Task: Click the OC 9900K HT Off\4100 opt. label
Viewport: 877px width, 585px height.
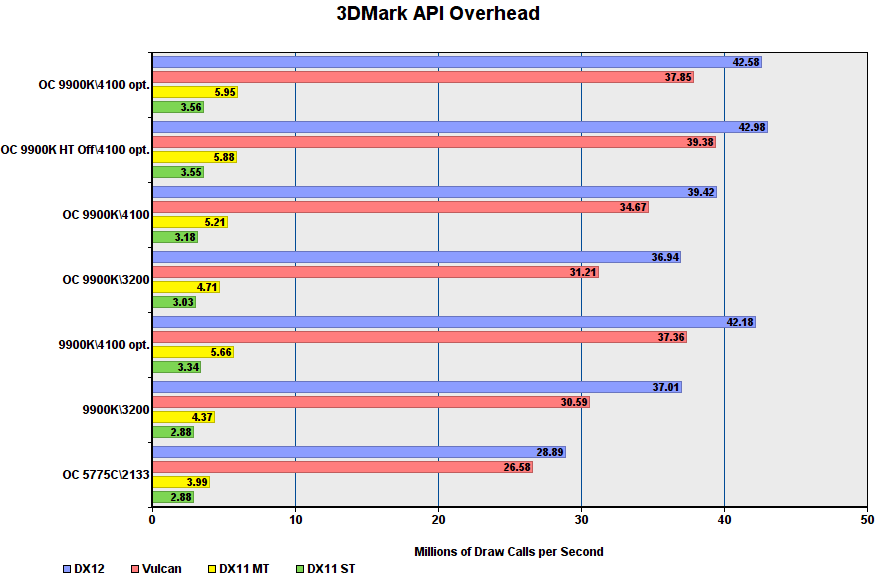Action: (75, 150)
